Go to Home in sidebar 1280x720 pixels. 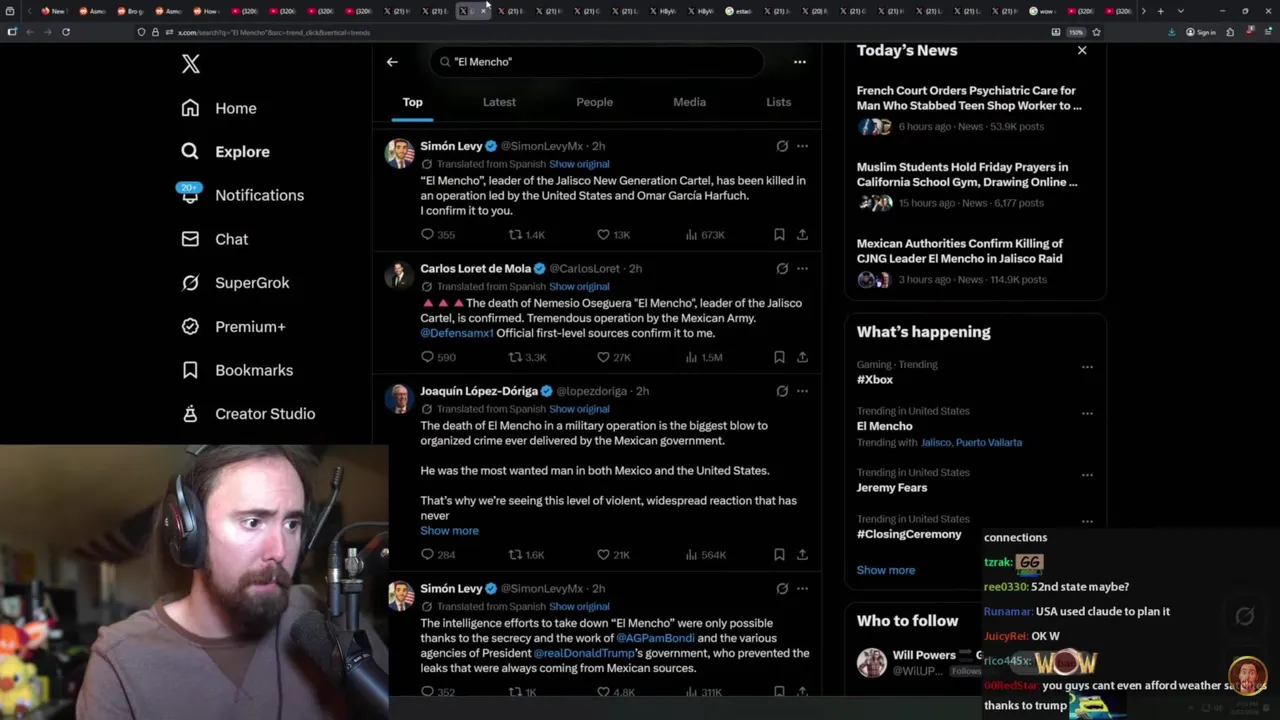click(x=219, y=108)
